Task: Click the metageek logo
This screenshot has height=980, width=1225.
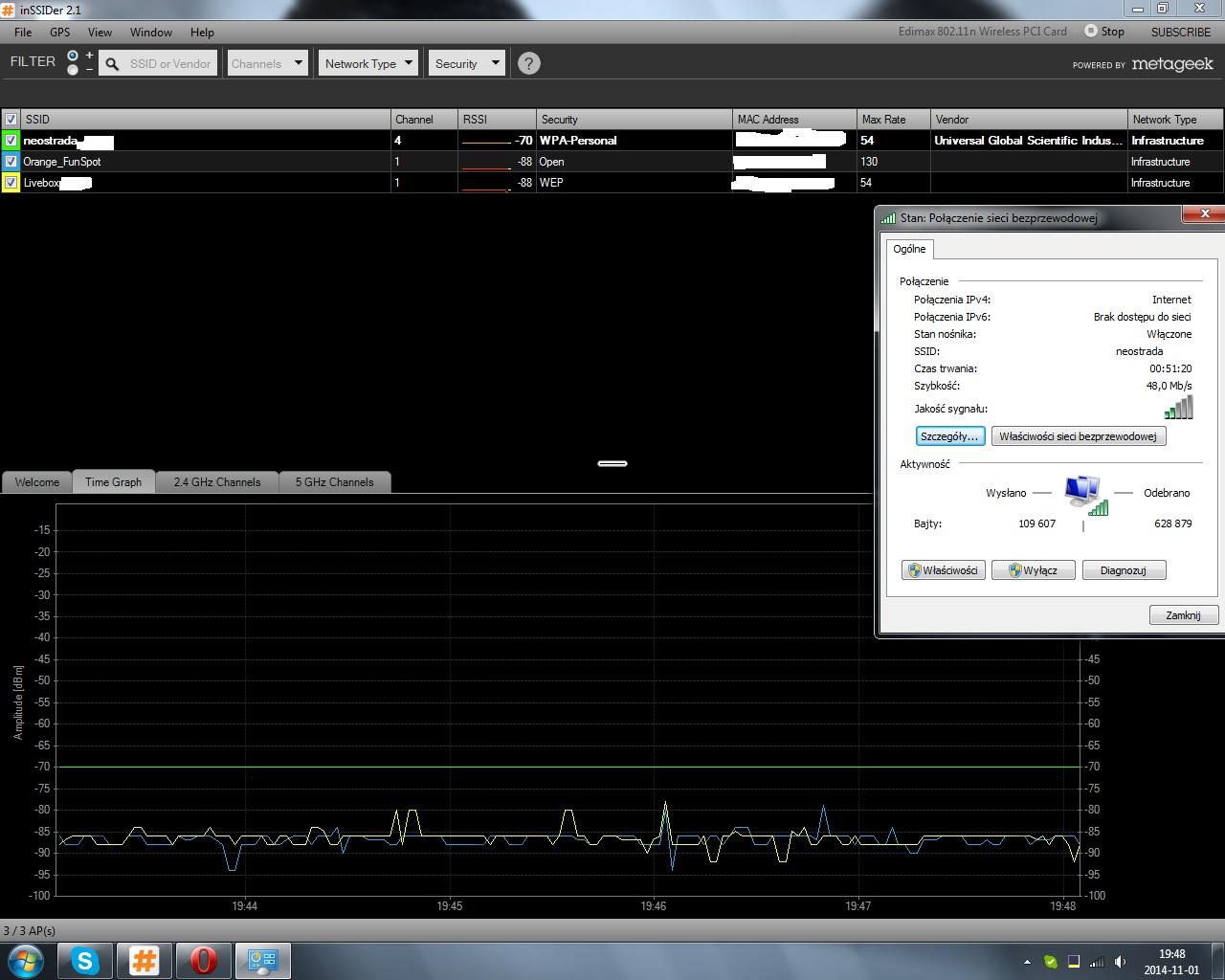Action: (1172, 64)
